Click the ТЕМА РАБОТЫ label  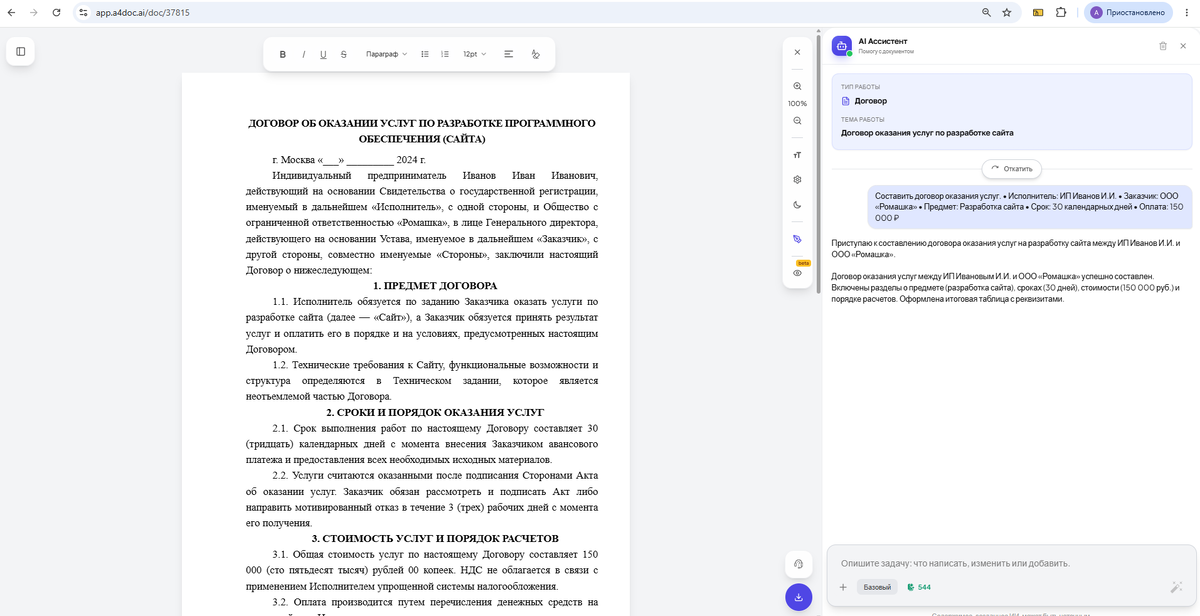861,119
